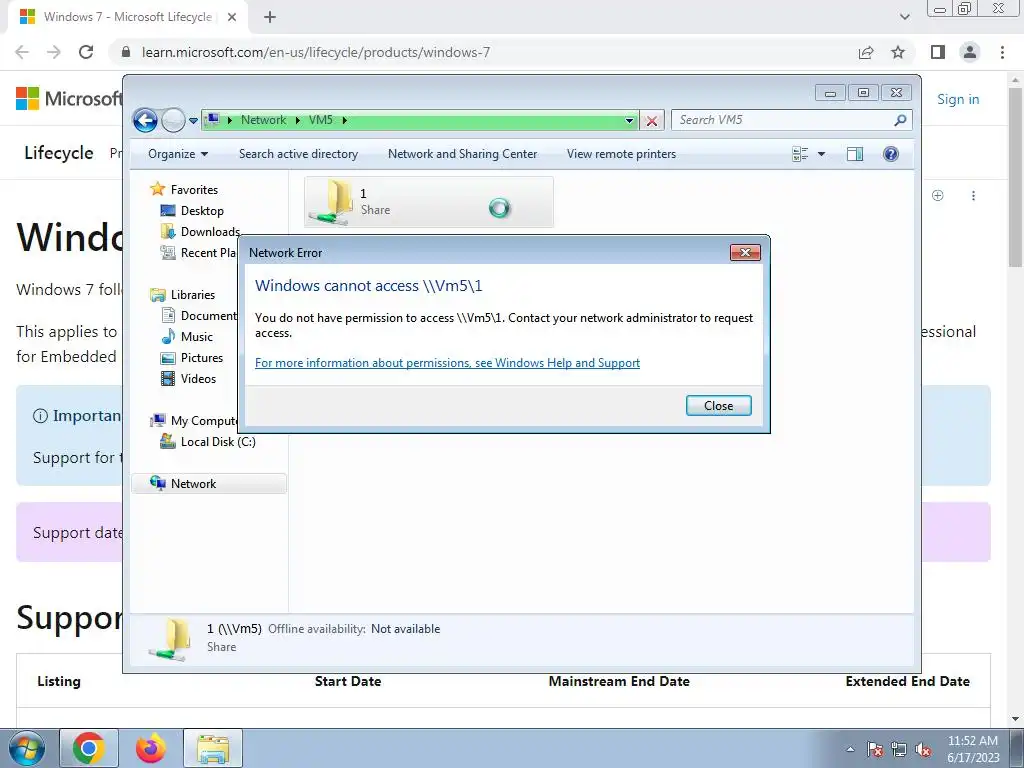Toggle Chrome side panel icon

coord(938,52)
